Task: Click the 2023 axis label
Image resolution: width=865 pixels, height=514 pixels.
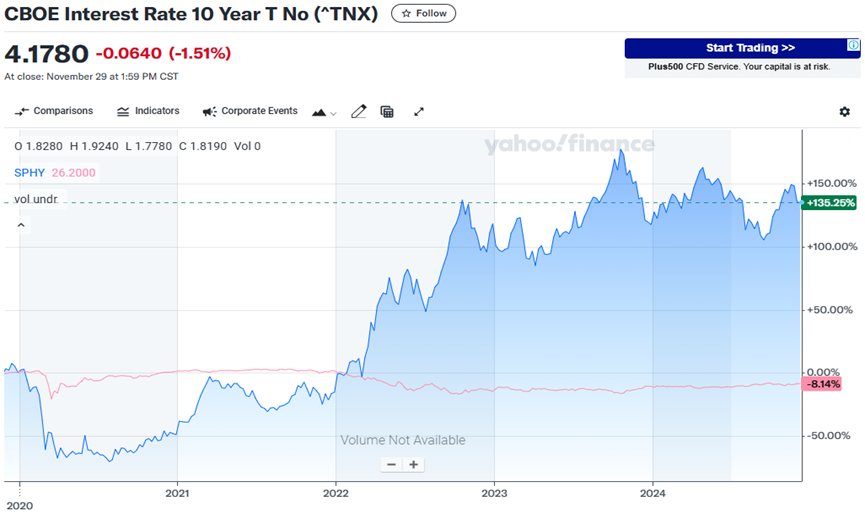Action: (494, 493)
